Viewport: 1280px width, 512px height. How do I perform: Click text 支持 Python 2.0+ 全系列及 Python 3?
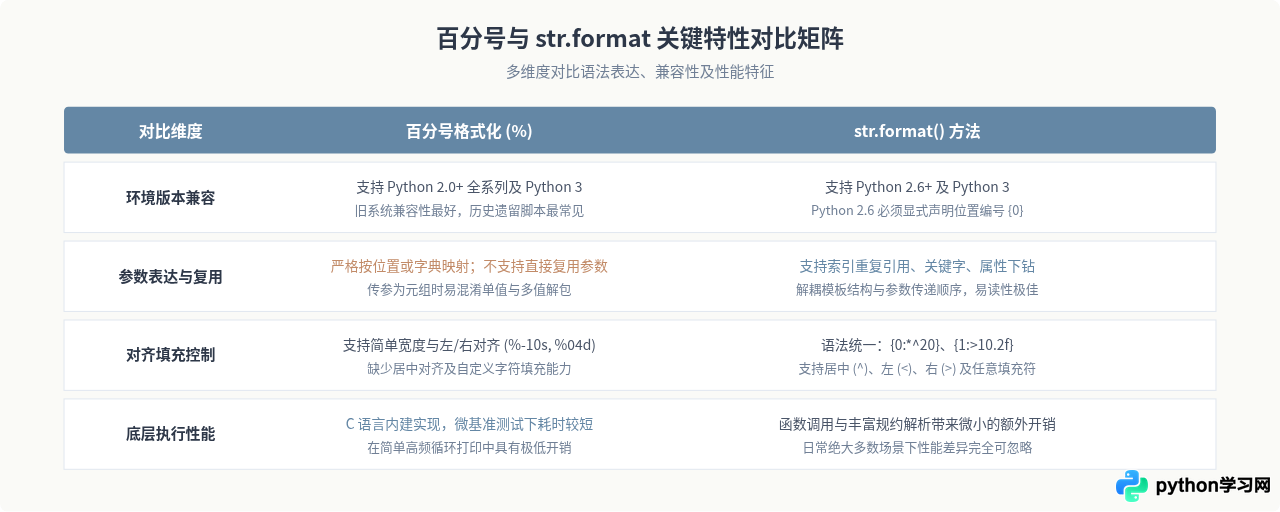point(469,187)
